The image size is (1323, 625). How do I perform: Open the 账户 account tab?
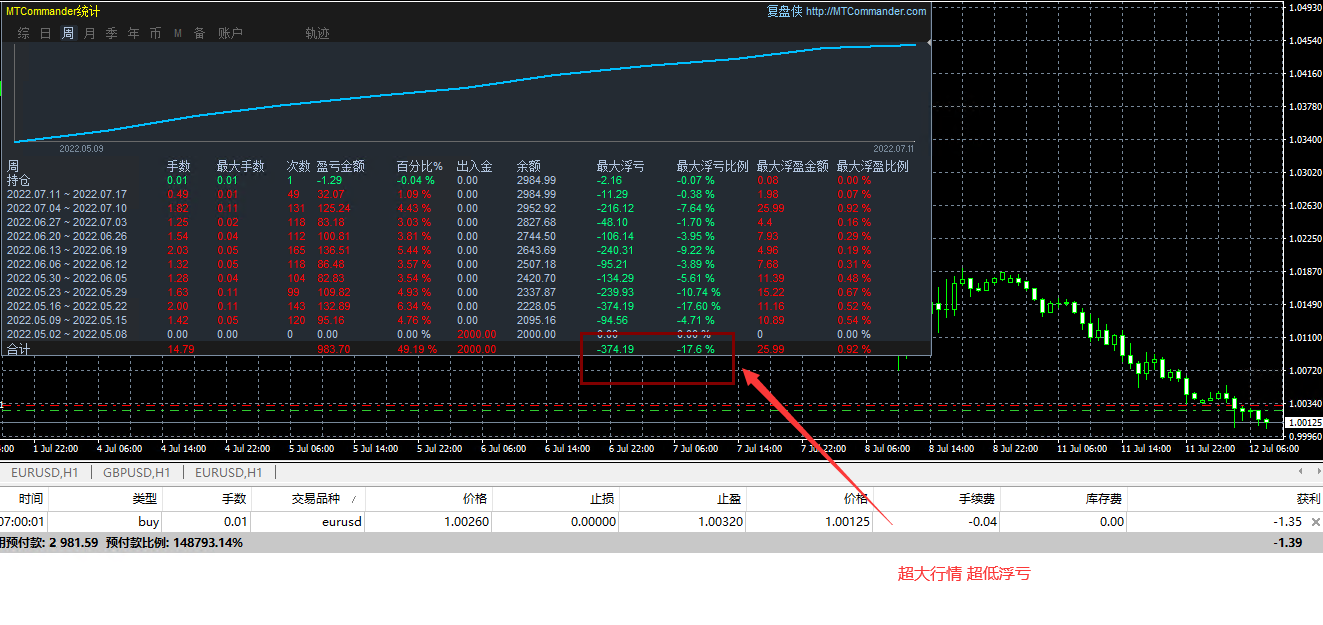tap(230, 33)
